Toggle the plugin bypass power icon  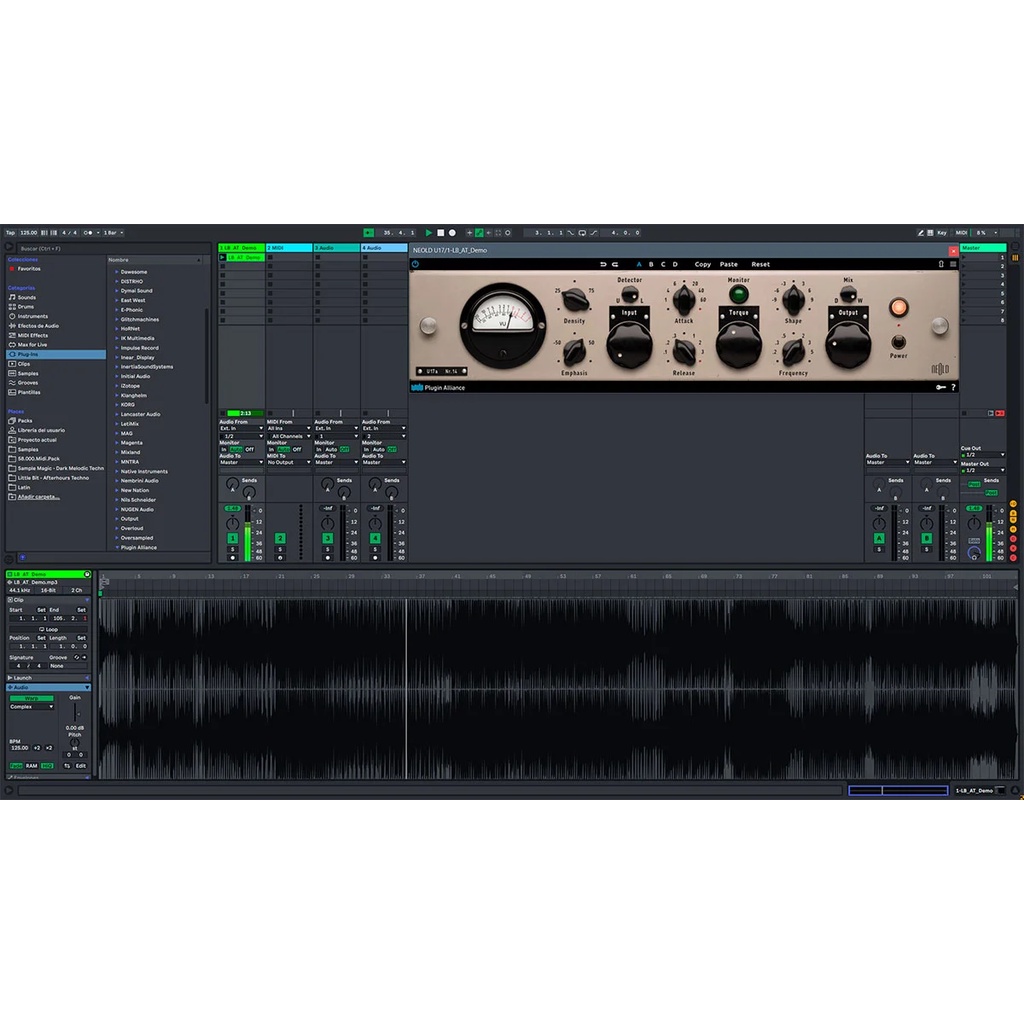415,264
